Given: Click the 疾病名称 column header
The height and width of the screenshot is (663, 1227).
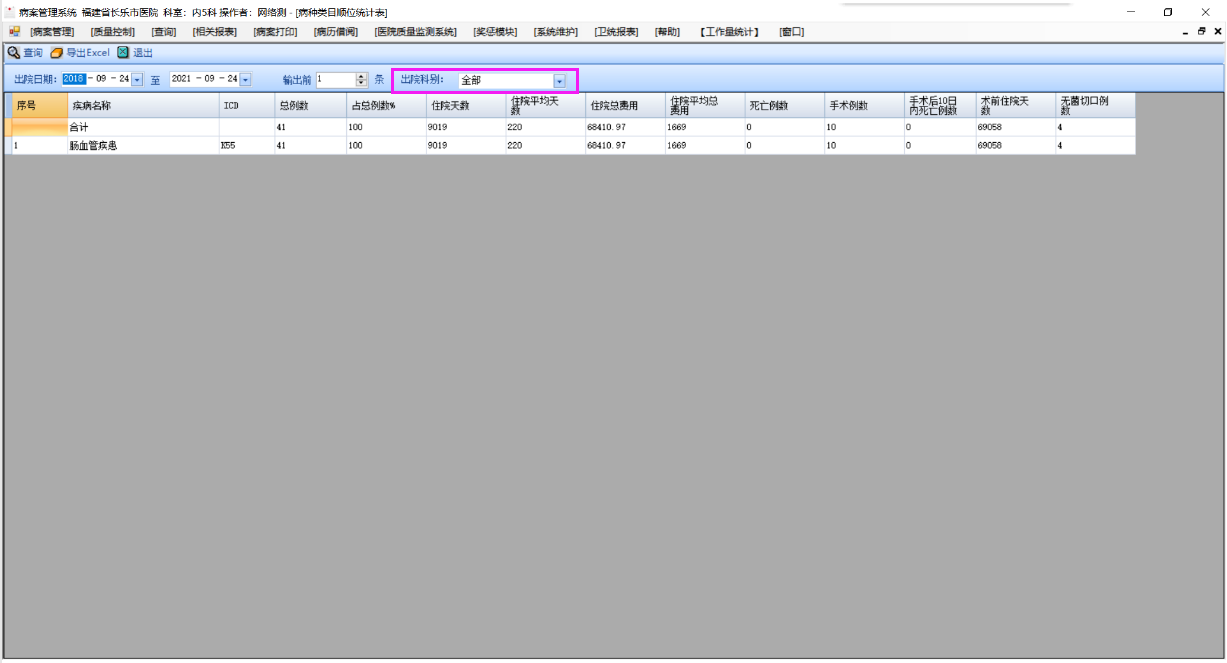Looking at the screenshot, I should coord(144,106).
